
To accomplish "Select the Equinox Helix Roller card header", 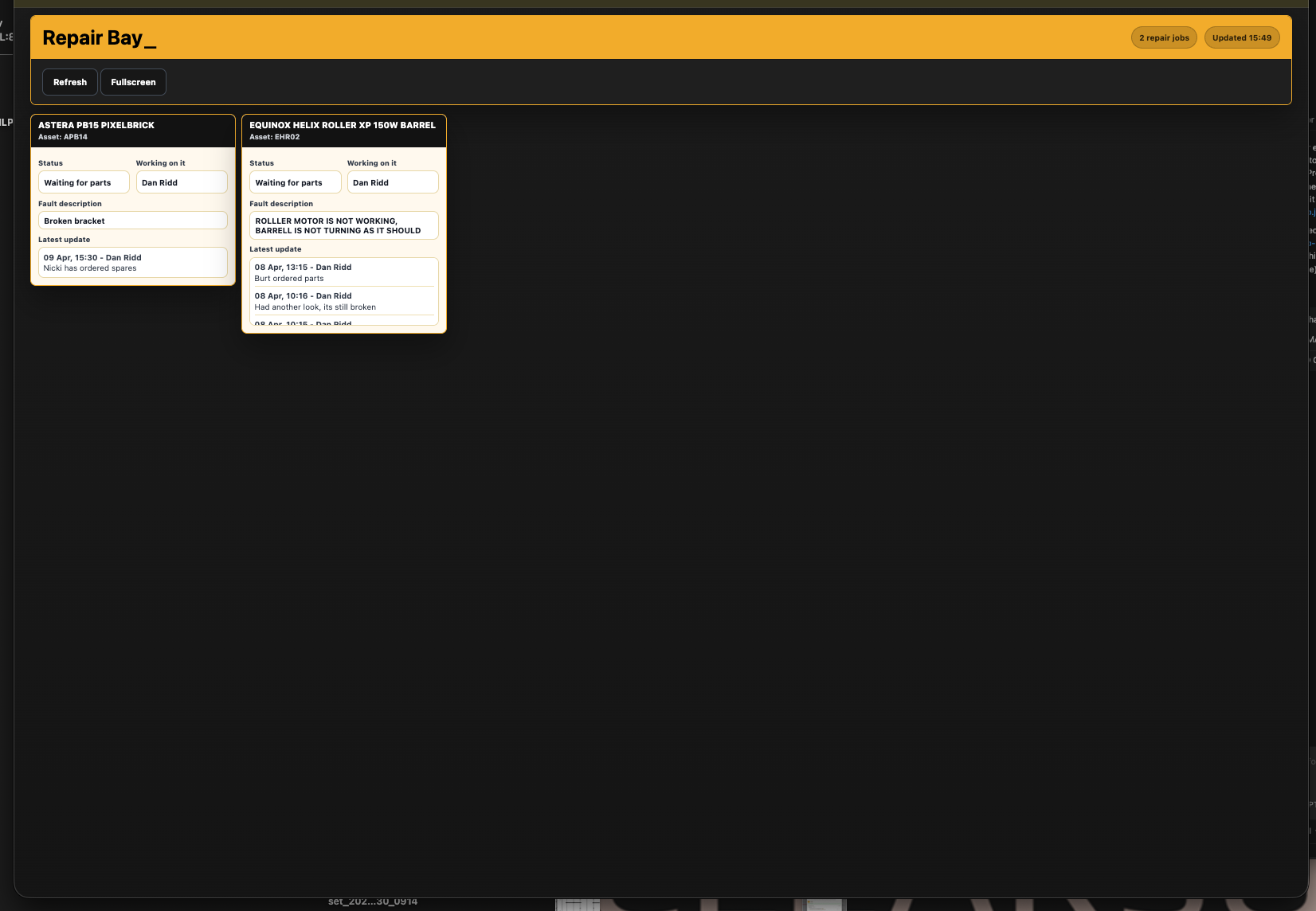I will point(343,125).
